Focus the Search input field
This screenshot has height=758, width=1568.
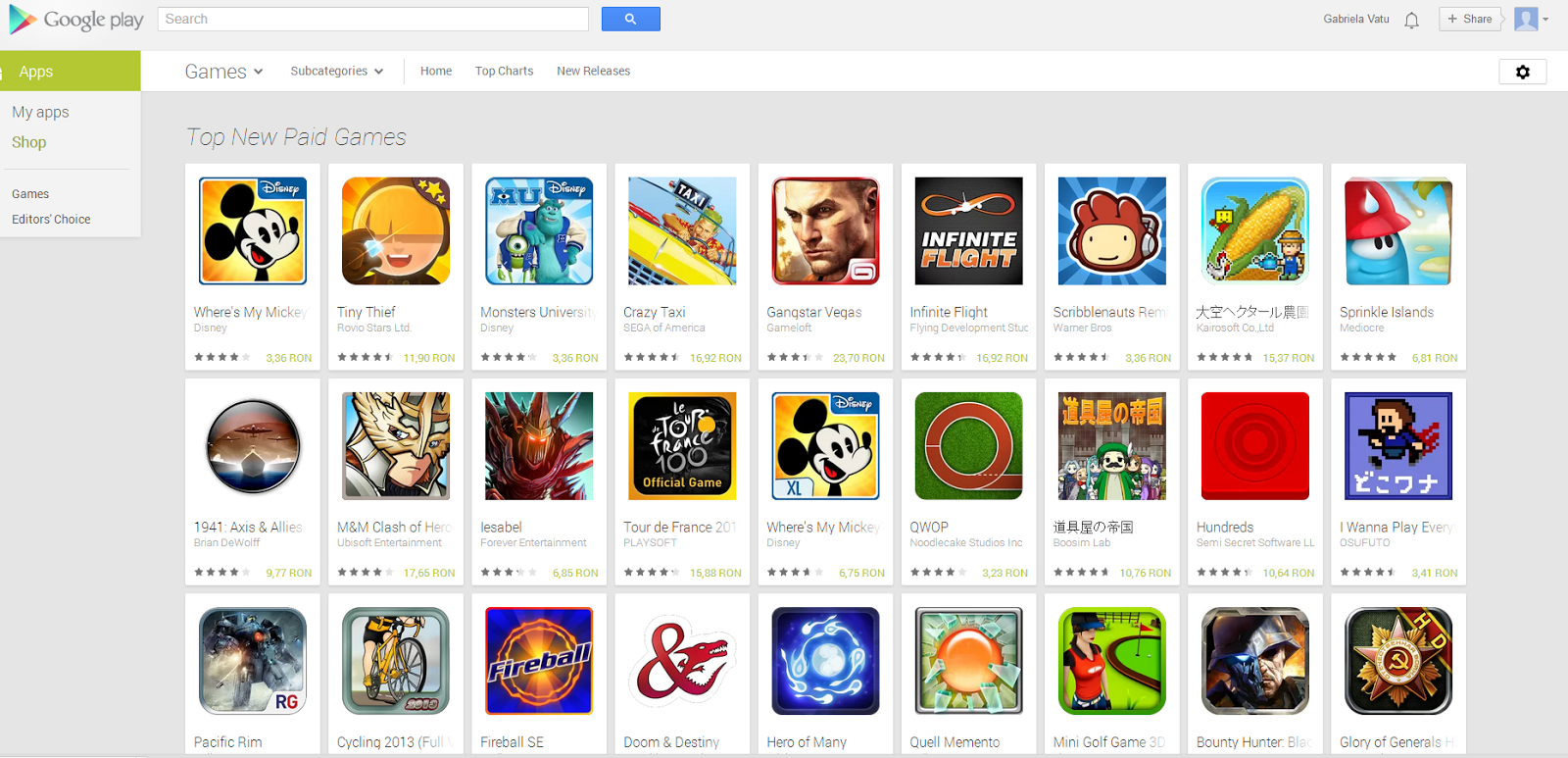click(x=372, y=19)
